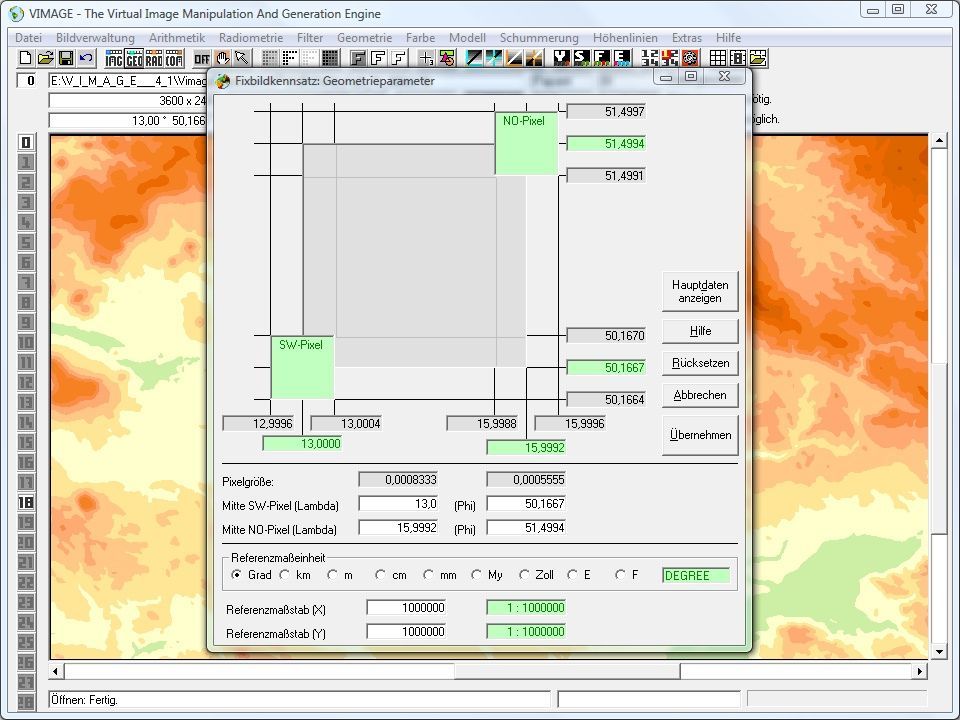Viewport: 960px width, 720px height.
Task: Click the save diskette toolbar icon
Action: pyautogui.click(x=66, y=58)
